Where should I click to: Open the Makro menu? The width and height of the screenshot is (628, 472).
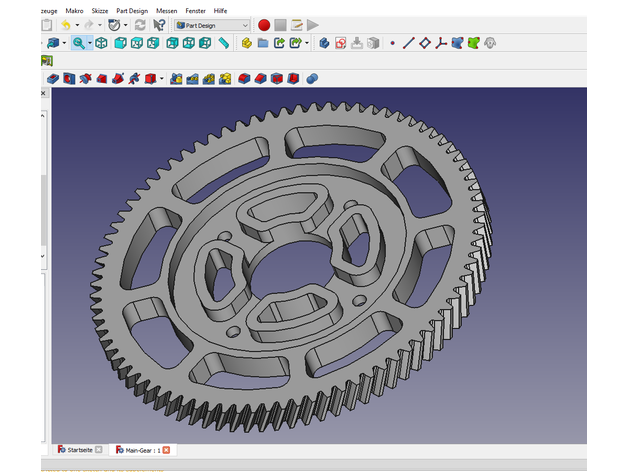(74, 9)
